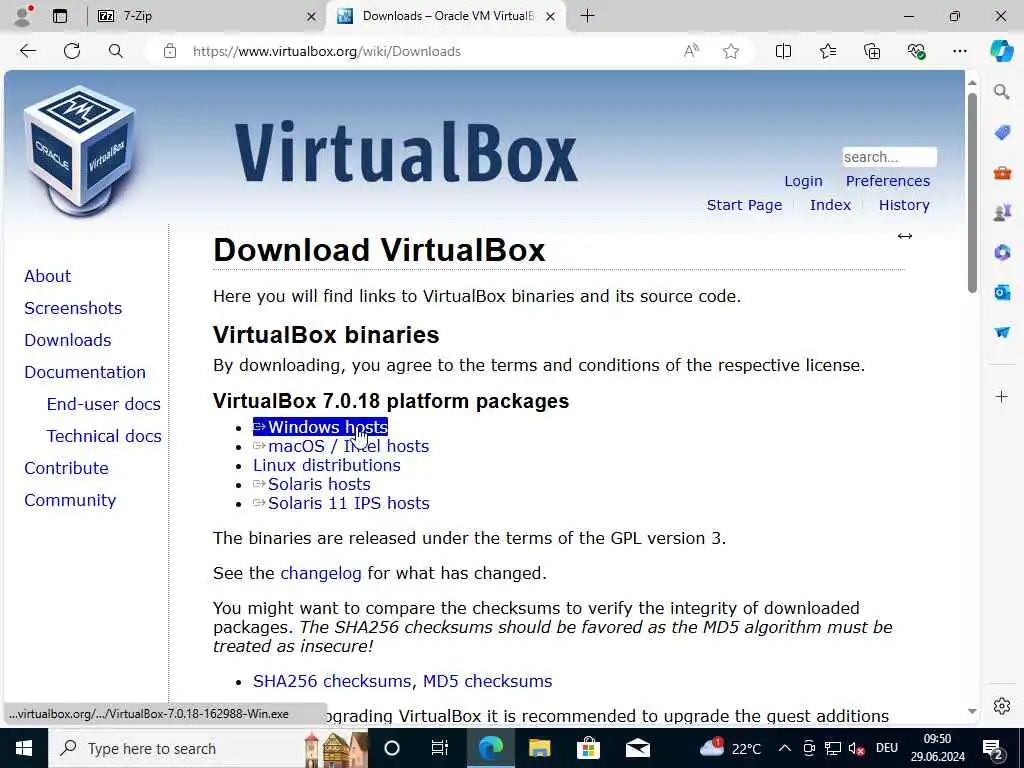The height and width of the screenshot is (768, 1024).
Task: Open the browser profile avatar icon
Action: point(23,16)
